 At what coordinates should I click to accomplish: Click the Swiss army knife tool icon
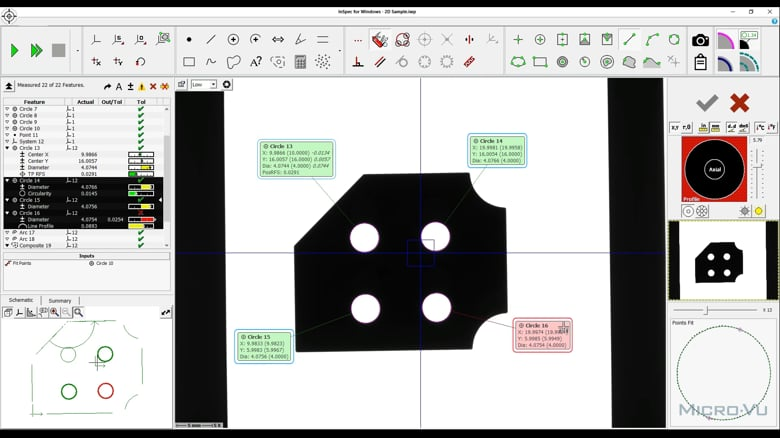click(380, 39)
